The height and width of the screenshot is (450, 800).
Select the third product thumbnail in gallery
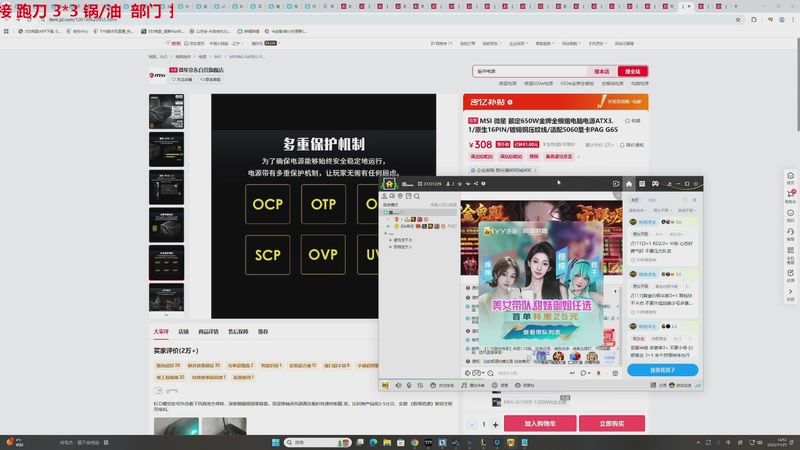(166, 187)
